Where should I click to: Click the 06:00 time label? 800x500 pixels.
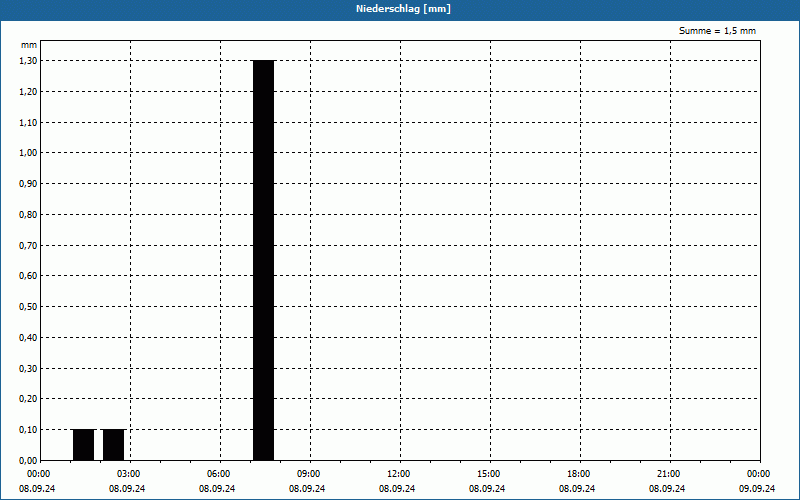point(218,474)
